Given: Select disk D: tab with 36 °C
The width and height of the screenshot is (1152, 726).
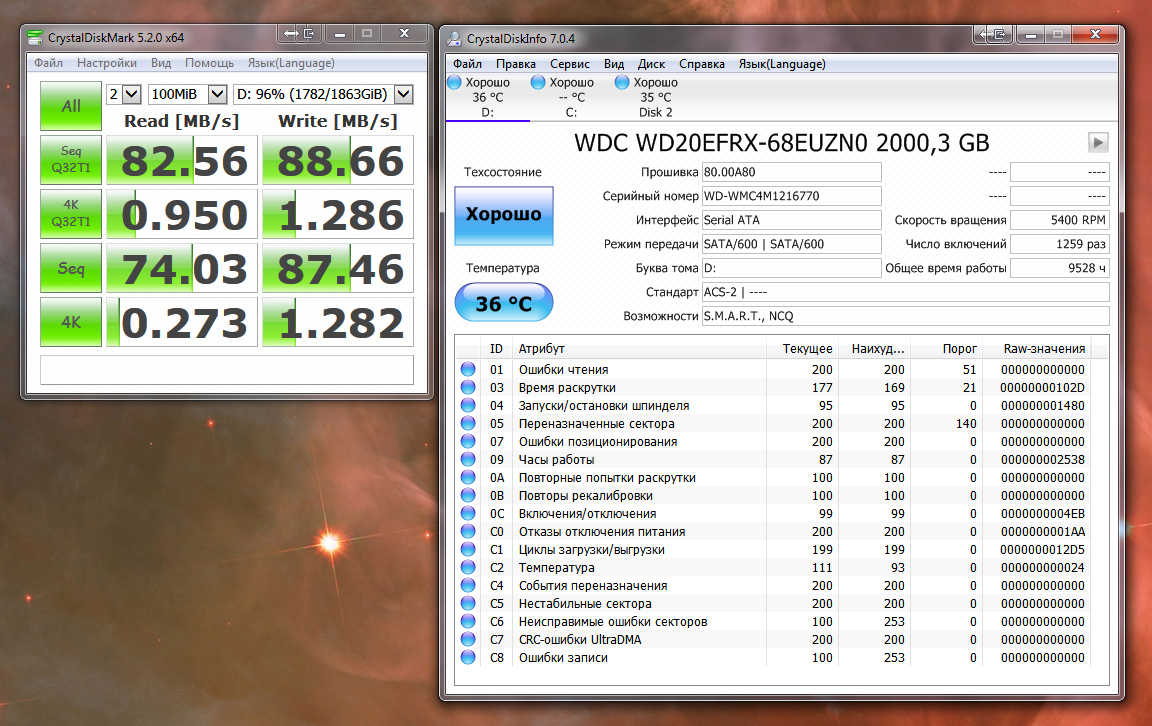Looking at the screenshot, I should point(488,97).
